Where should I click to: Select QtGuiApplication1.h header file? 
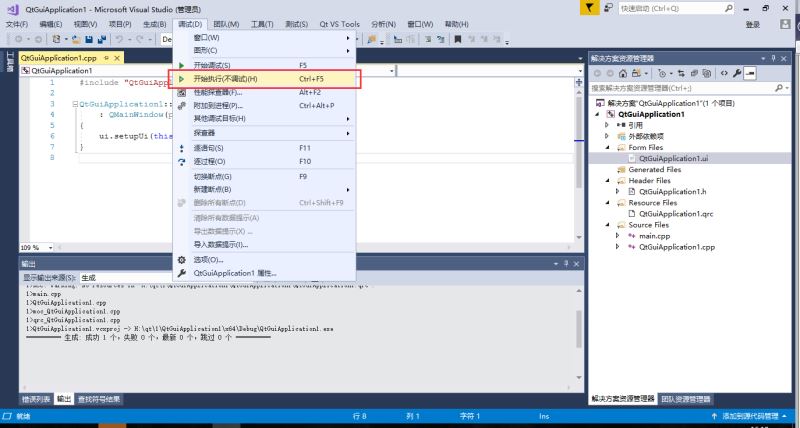click(x=672, y=192)
